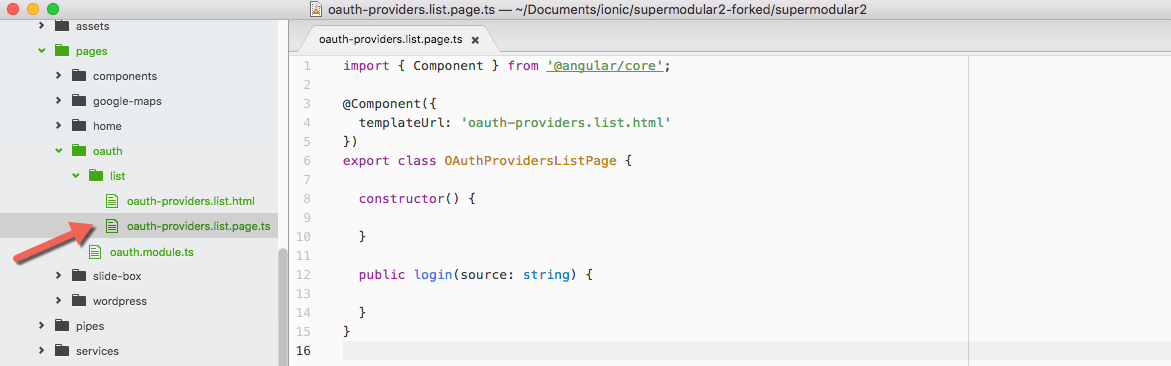Click the wordpress folder icon
Image resolution: width=1171 pixels, height=366 pixels.
pyautogui.click(x=79, y=301)
